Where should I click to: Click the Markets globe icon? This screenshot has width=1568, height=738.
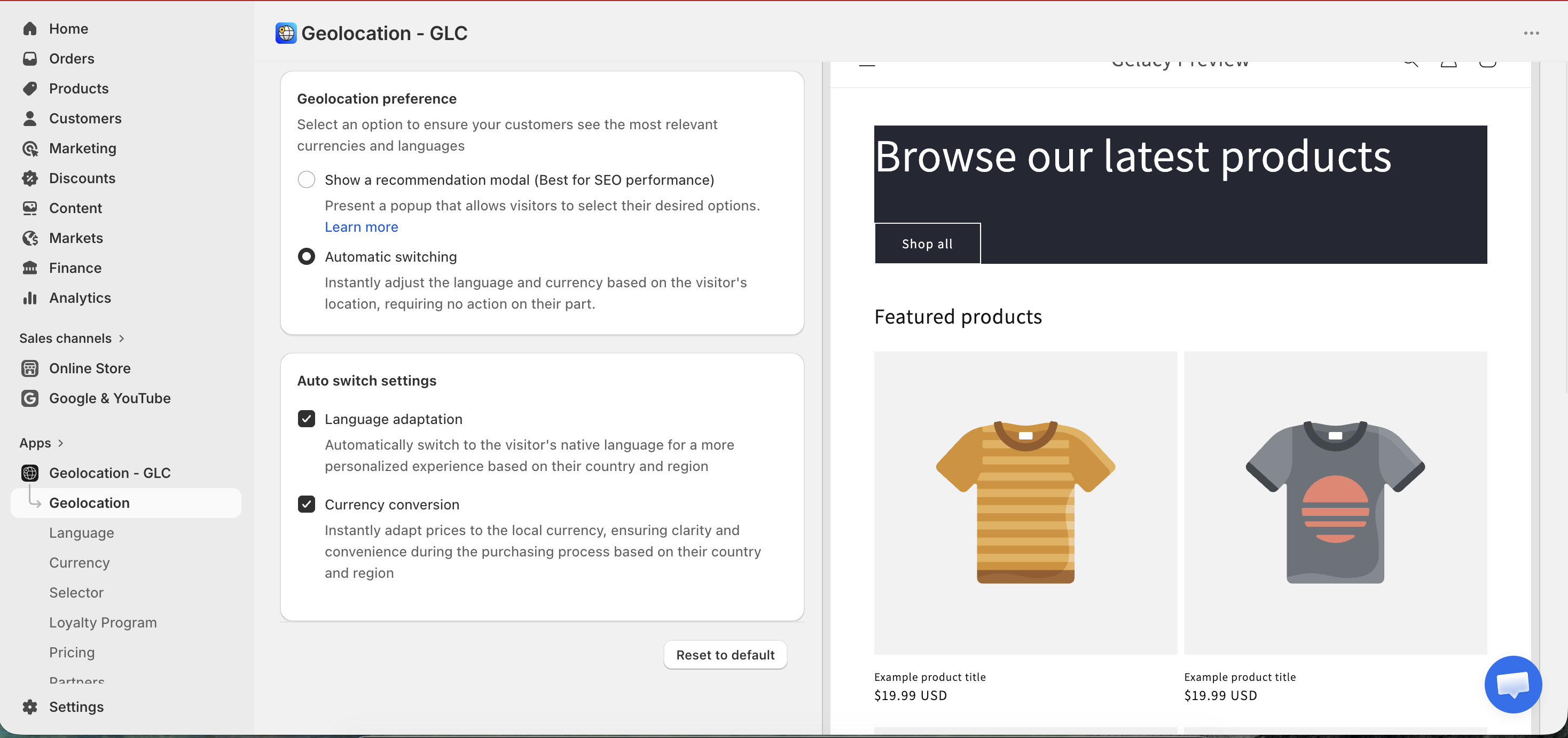pos(30,238)
